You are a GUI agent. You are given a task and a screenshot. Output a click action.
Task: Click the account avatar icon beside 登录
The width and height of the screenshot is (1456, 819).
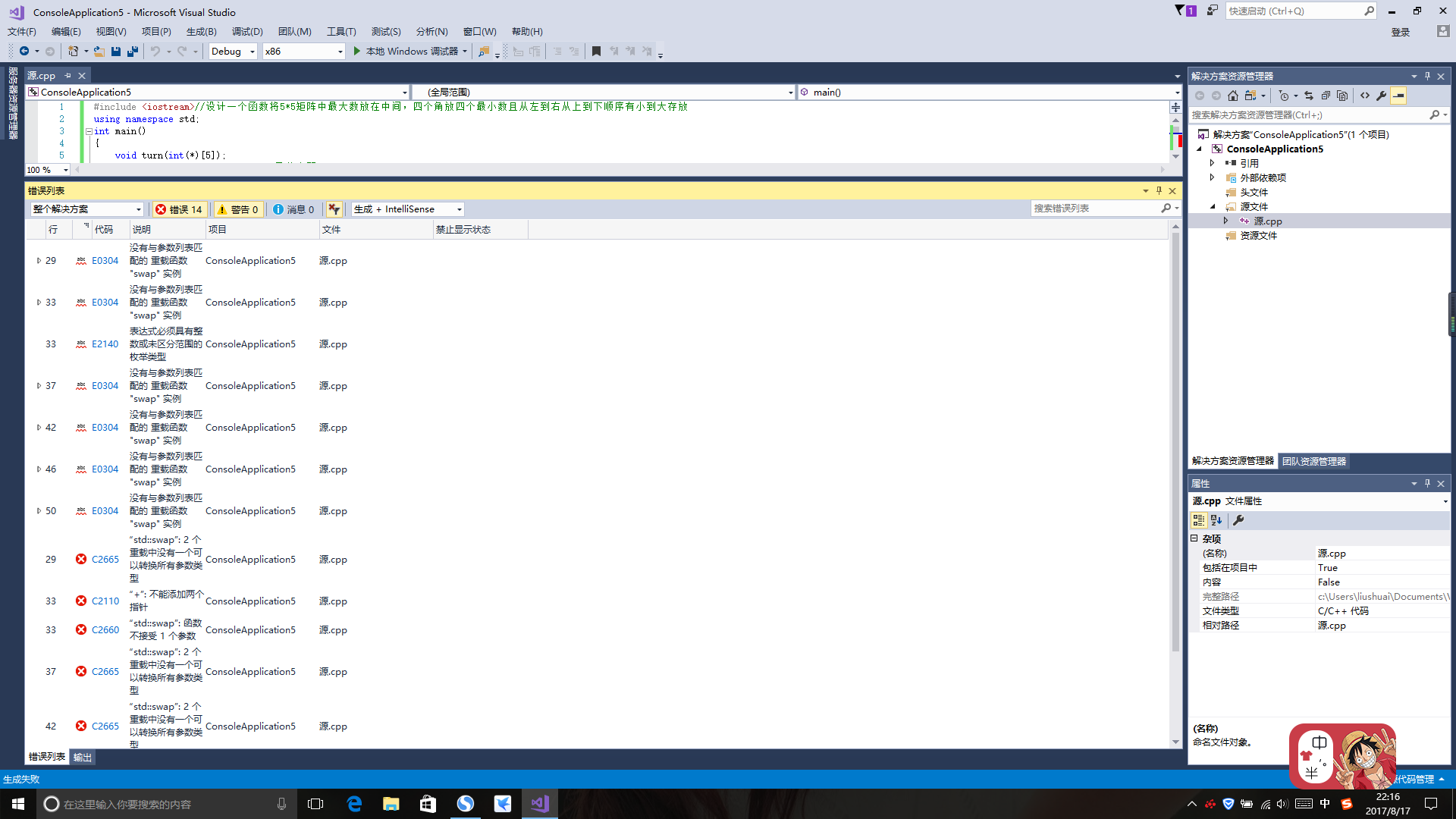pyautogui.click(x=1442, y=31)
